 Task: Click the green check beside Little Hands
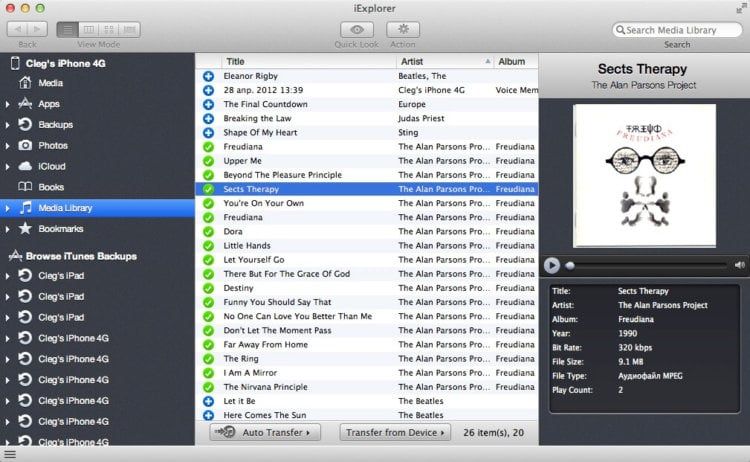(209, 246)
